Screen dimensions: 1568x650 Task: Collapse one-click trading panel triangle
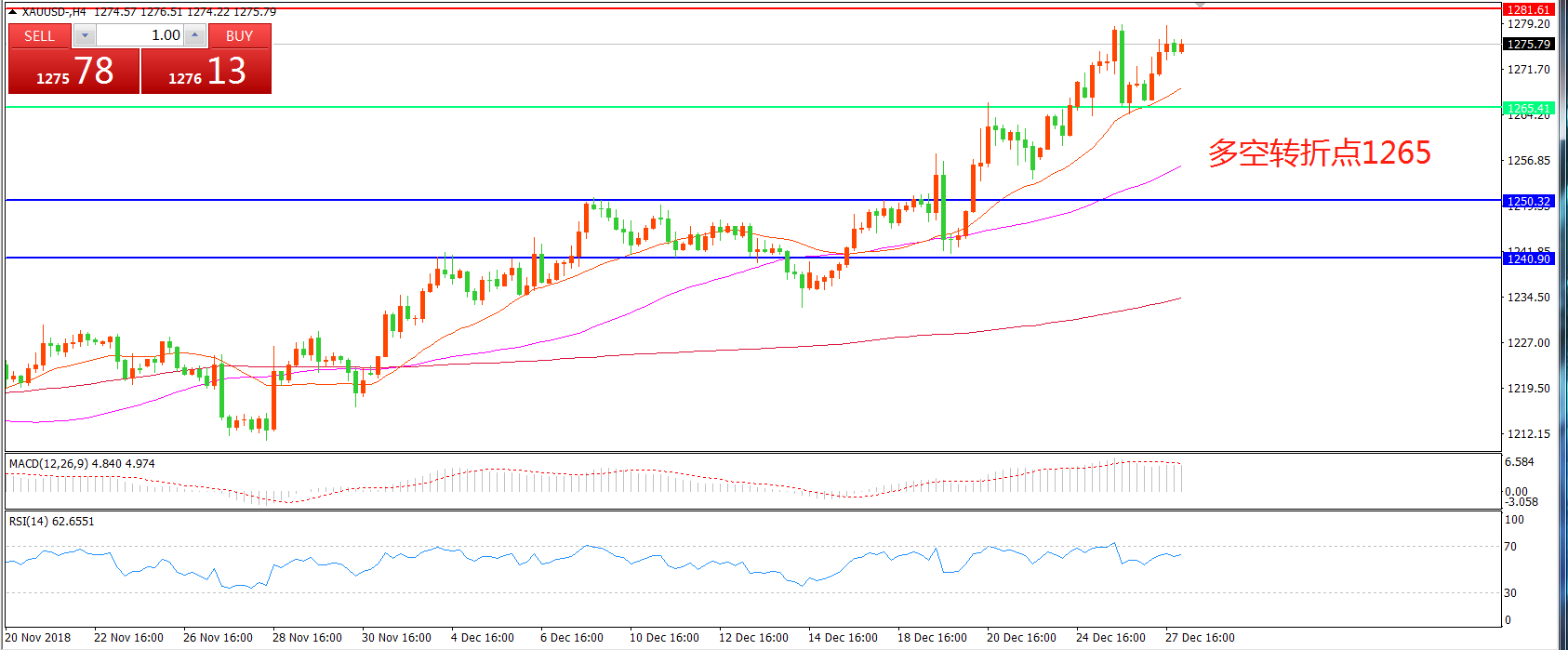pyautogui.click(x=12, y=11)
